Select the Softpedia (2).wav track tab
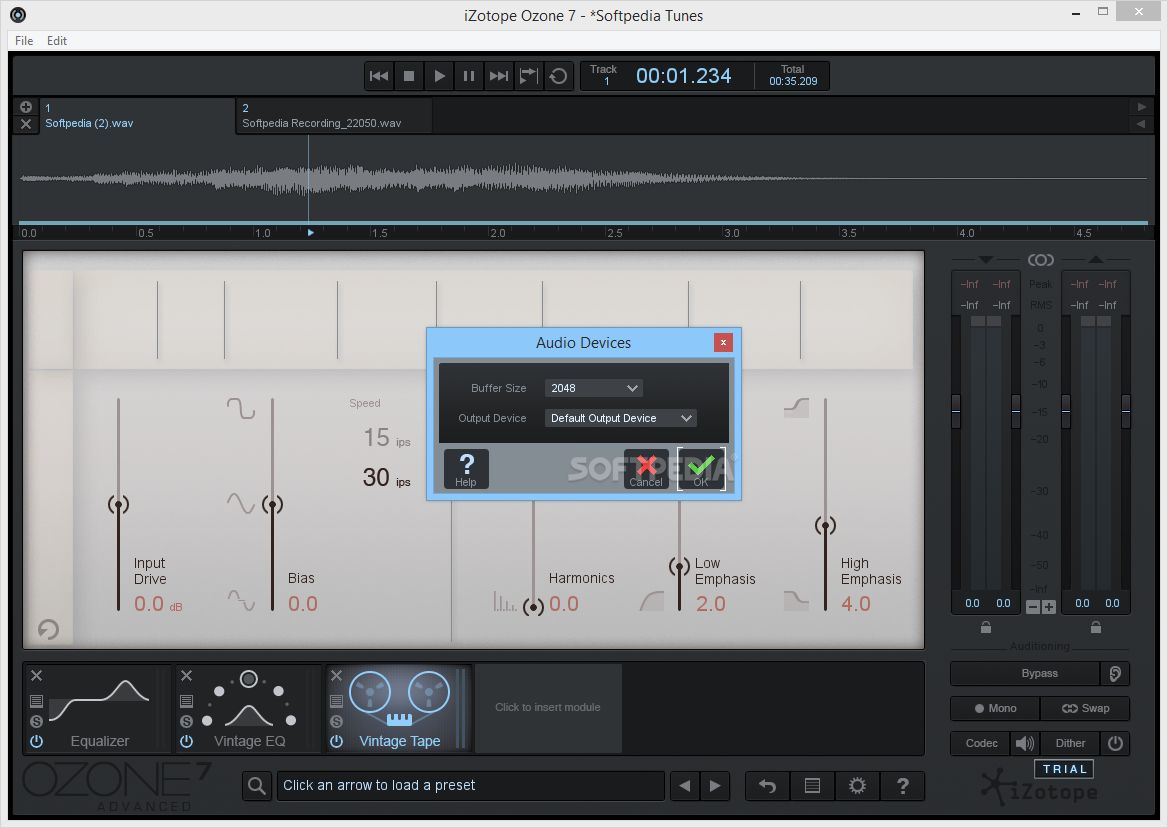The height and width of the screenshot is (828, 1168). (x=136, y=115)
